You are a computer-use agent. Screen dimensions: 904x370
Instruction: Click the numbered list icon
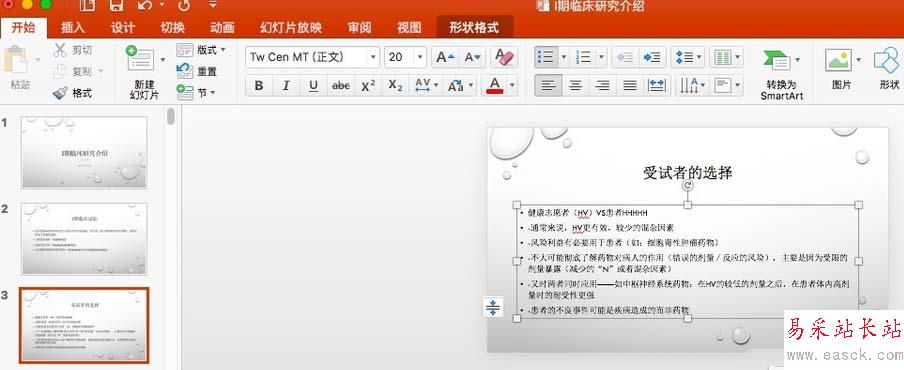pyautogui.click(x=584, y=56)
